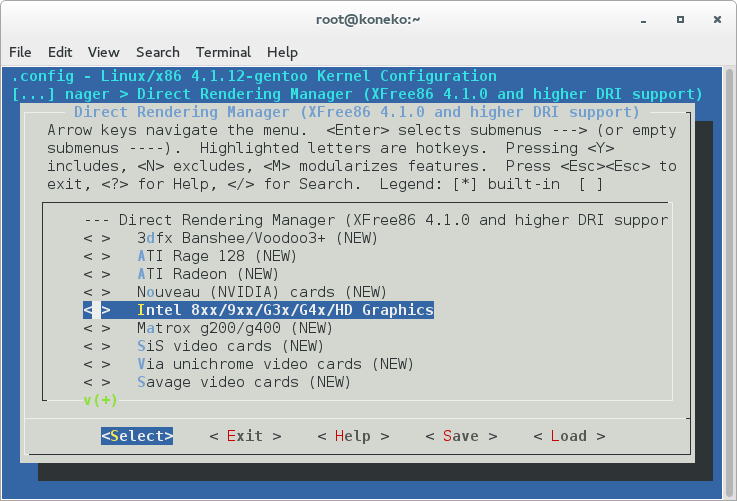This screenshot has height=501, width=737.
Task: Toggle the Via unichrome video cards bracket
Action: tap(97, 364)
